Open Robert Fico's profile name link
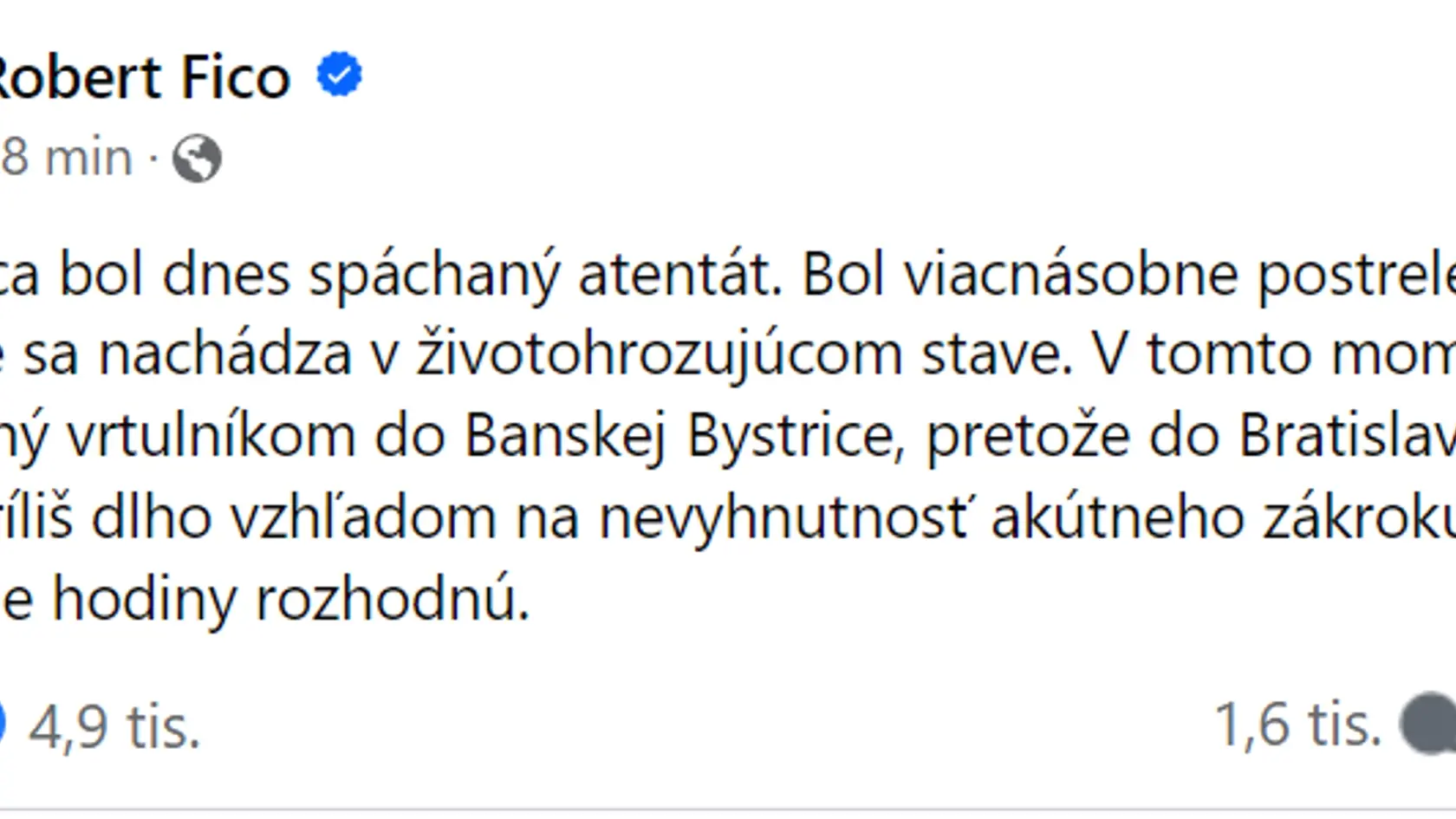This screenshot has height=819, width=1456. click(x=144, y=77)
